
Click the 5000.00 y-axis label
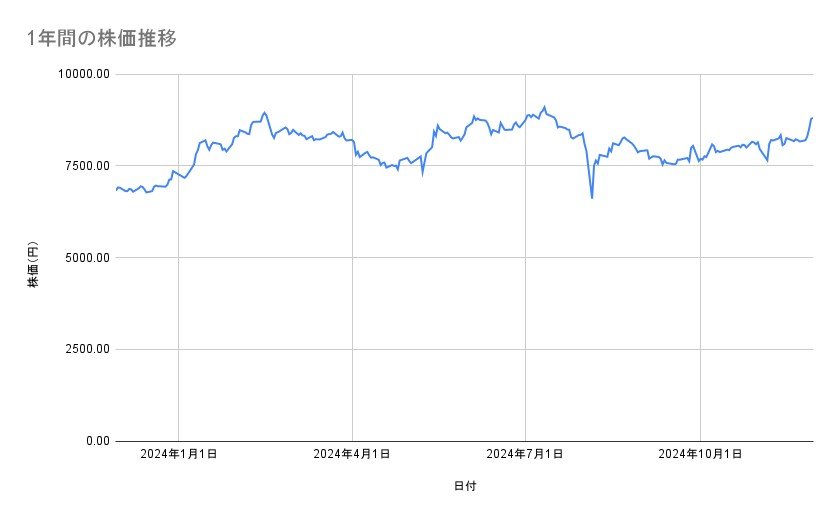pyautogui.click(x=84, y=258)
